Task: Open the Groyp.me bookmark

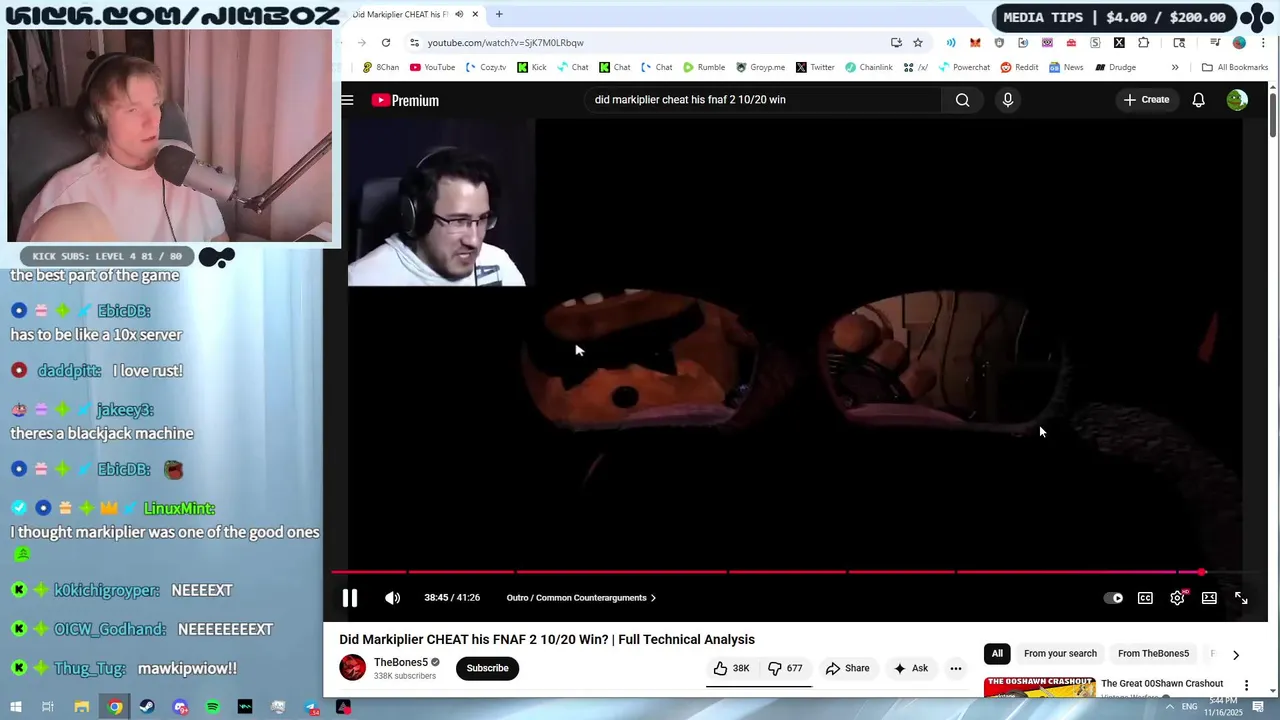Action: pyautogui.click(x=760, y=67)
